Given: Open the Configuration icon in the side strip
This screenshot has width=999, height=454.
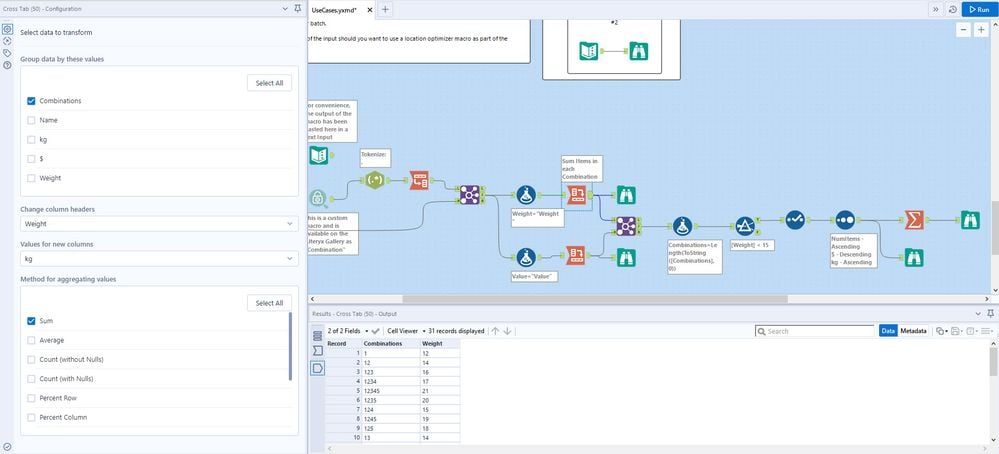Looking at the screenshot, I should (7, 29).
